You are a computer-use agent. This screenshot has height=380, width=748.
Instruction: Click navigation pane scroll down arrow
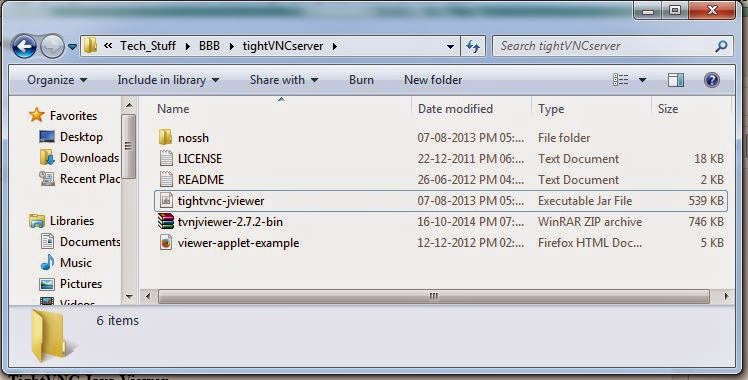[x=129, y=296]
